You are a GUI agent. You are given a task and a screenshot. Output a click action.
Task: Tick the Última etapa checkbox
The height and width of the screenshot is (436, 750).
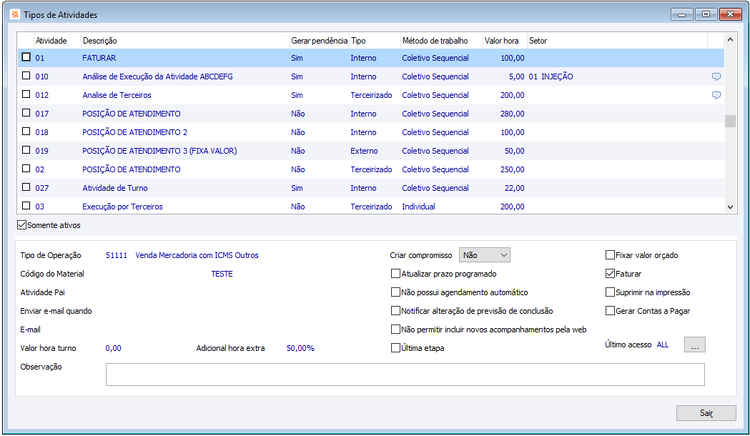coord(396,348)
